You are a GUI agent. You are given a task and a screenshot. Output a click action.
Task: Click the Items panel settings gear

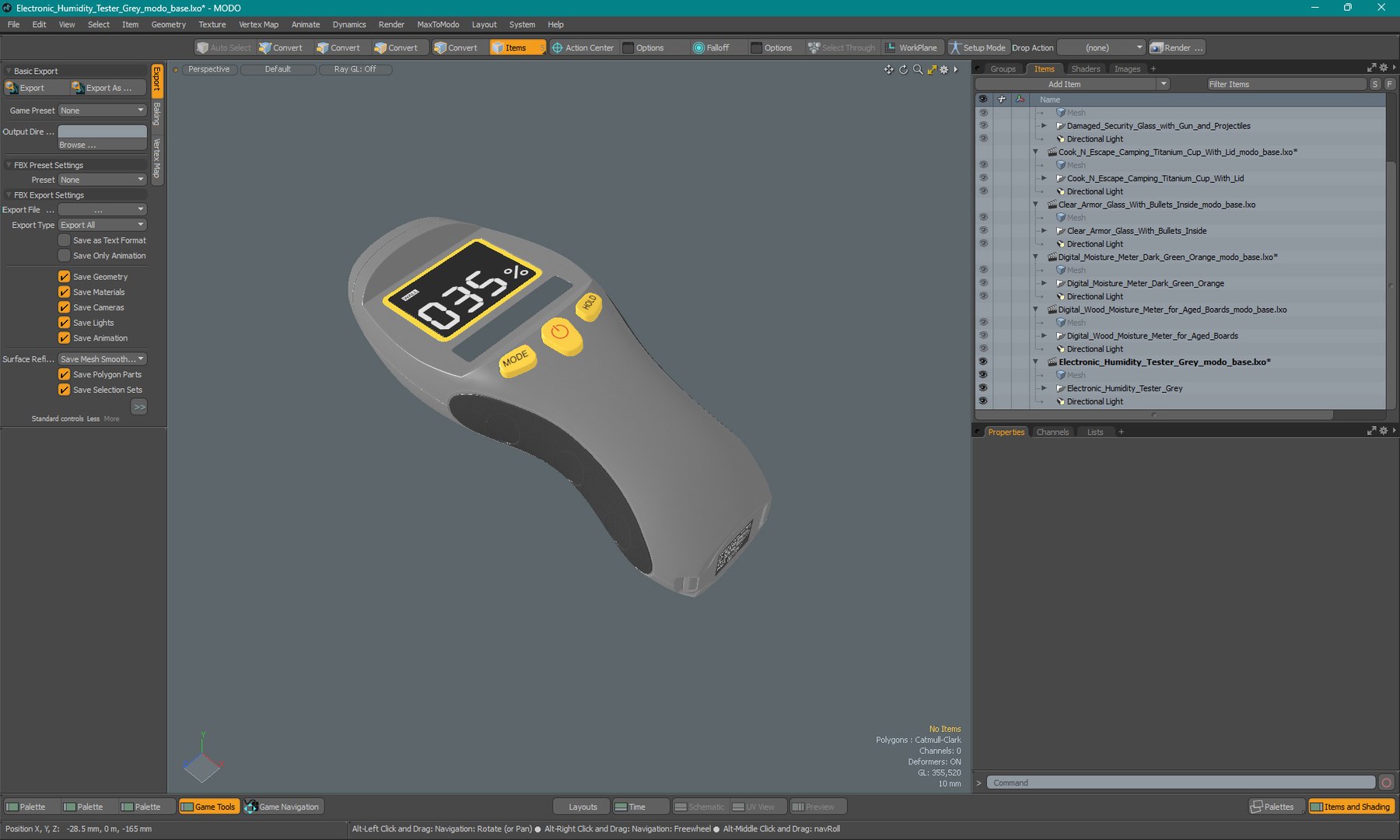tap(1384, 68)
